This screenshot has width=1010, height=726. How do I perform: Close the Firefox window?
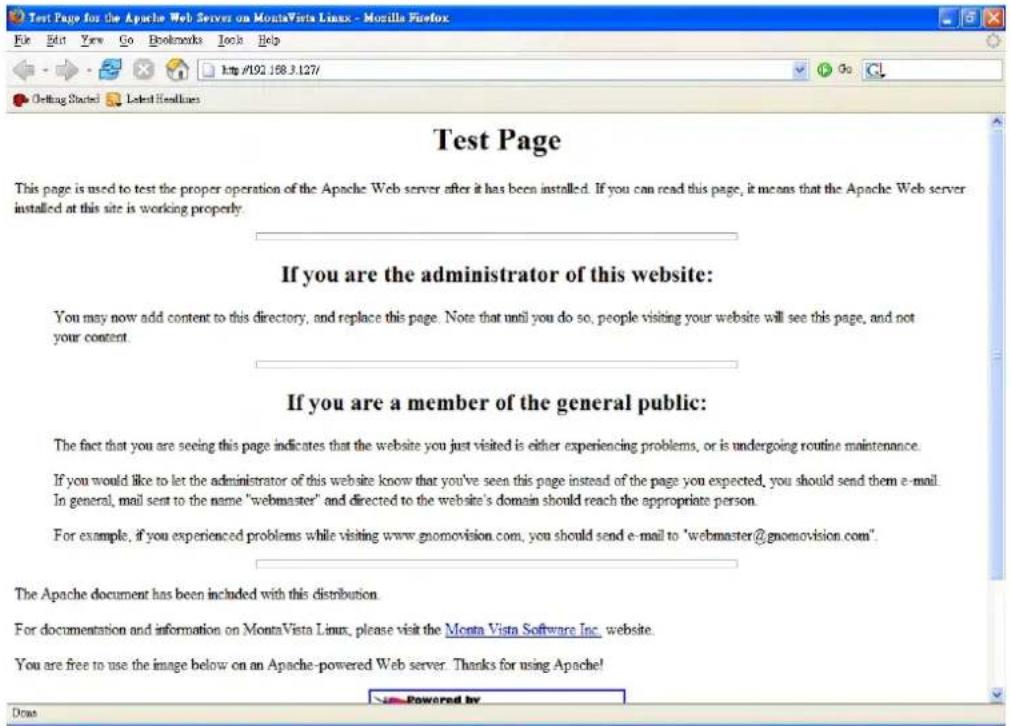point(992,18)
